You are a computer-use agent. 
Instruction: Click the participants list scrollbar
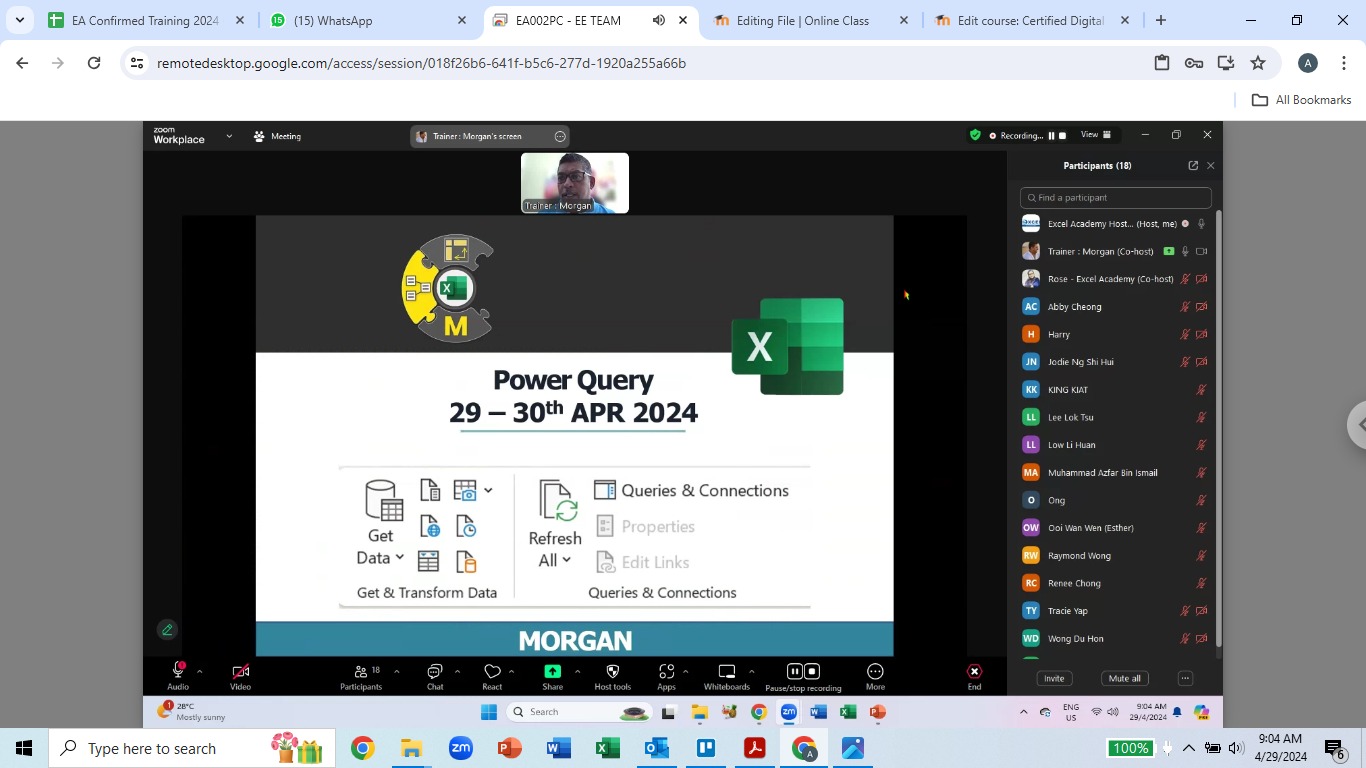point(1218,430)
